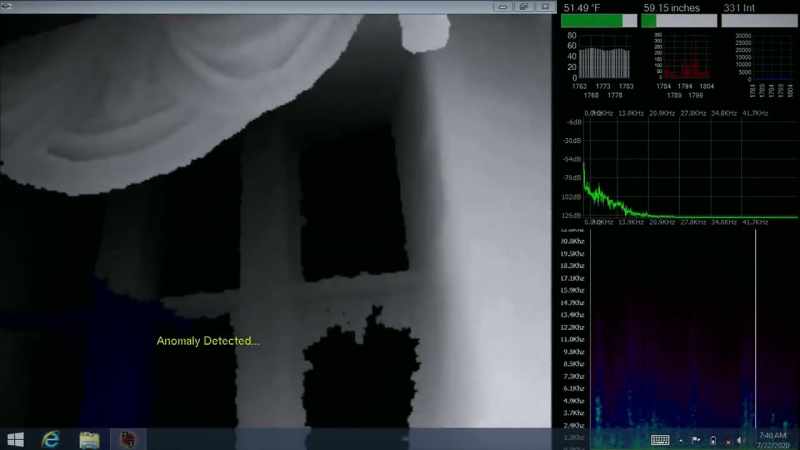800x450 pixels.
Task: Click the 51.49 °F temperature reading
Action: (582, 8)
